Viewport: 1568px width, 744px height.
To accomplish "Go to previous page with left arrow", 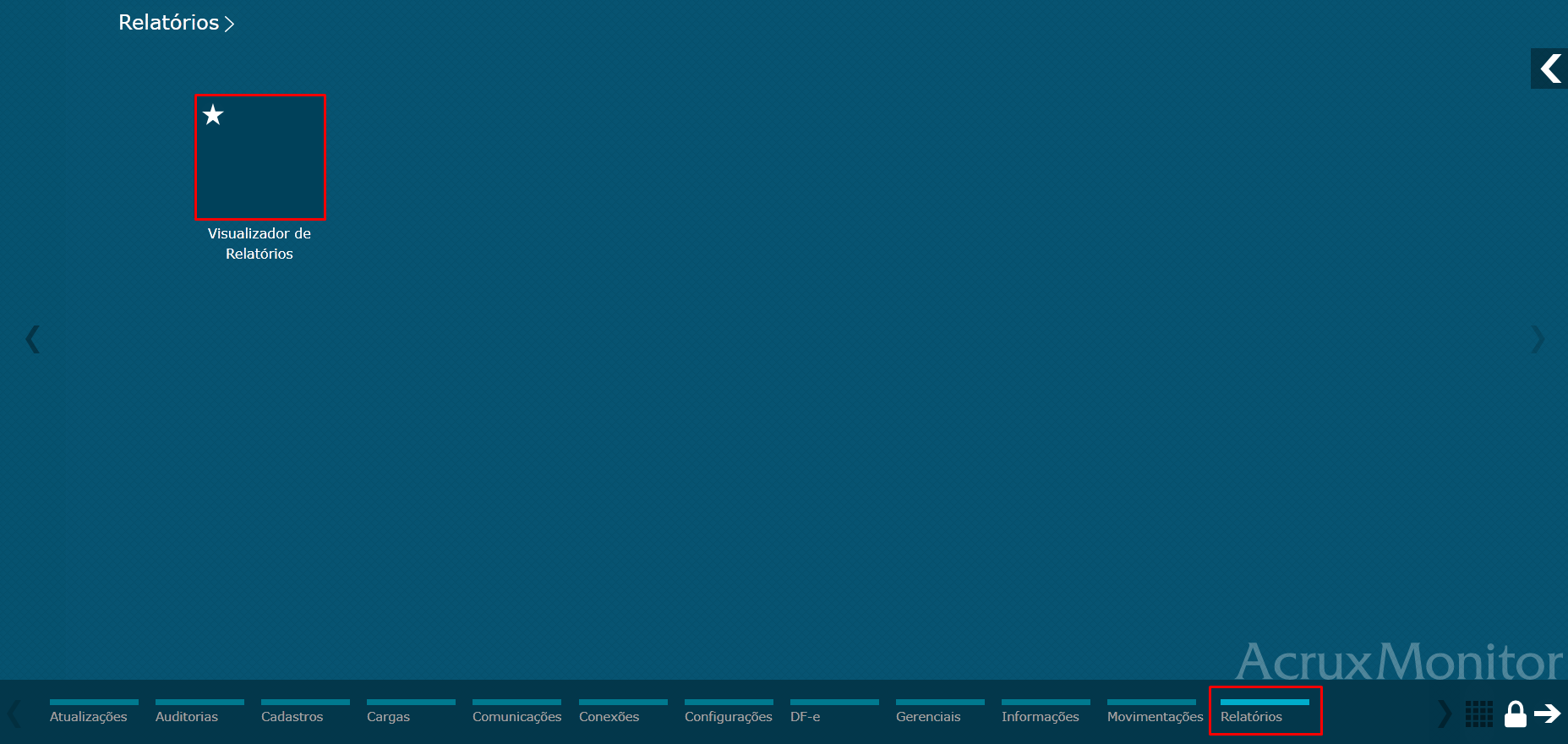I will click(33, 339).
